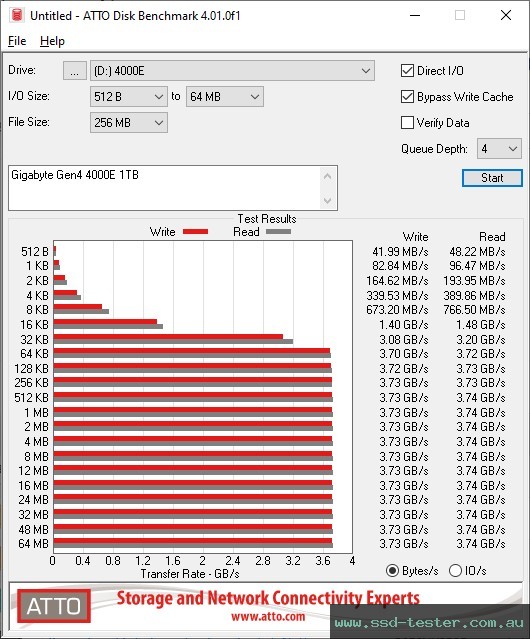Click the 389.86 MB/s read value
The height and width of the screenshot is (639, 530).
tap(475, 295)
